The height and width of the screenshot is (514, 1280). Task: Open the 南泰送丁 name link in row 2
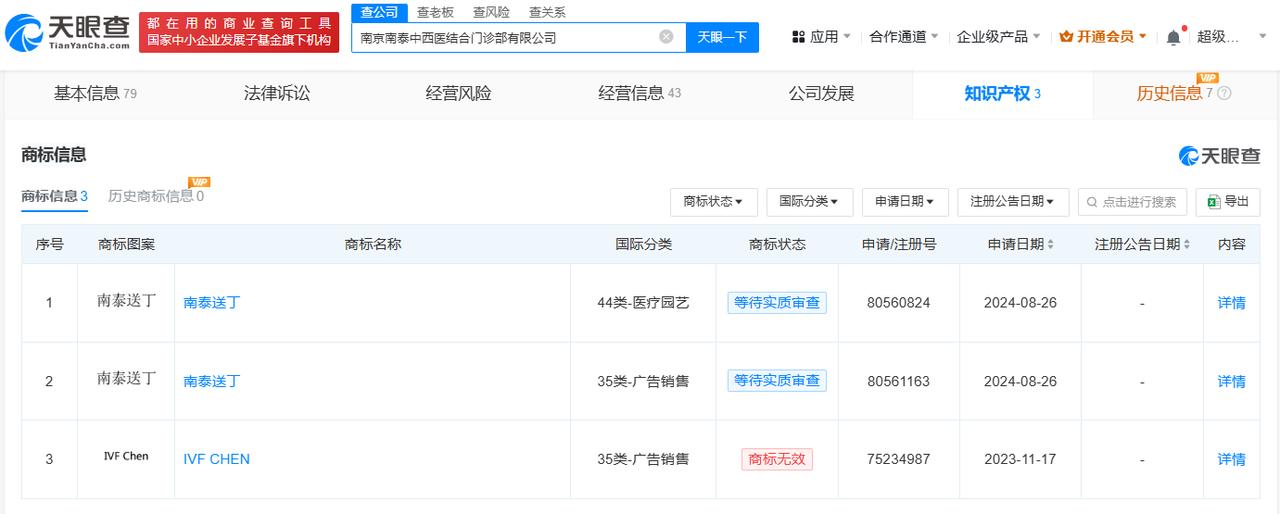pyautogui.click(x=212, y=381)
